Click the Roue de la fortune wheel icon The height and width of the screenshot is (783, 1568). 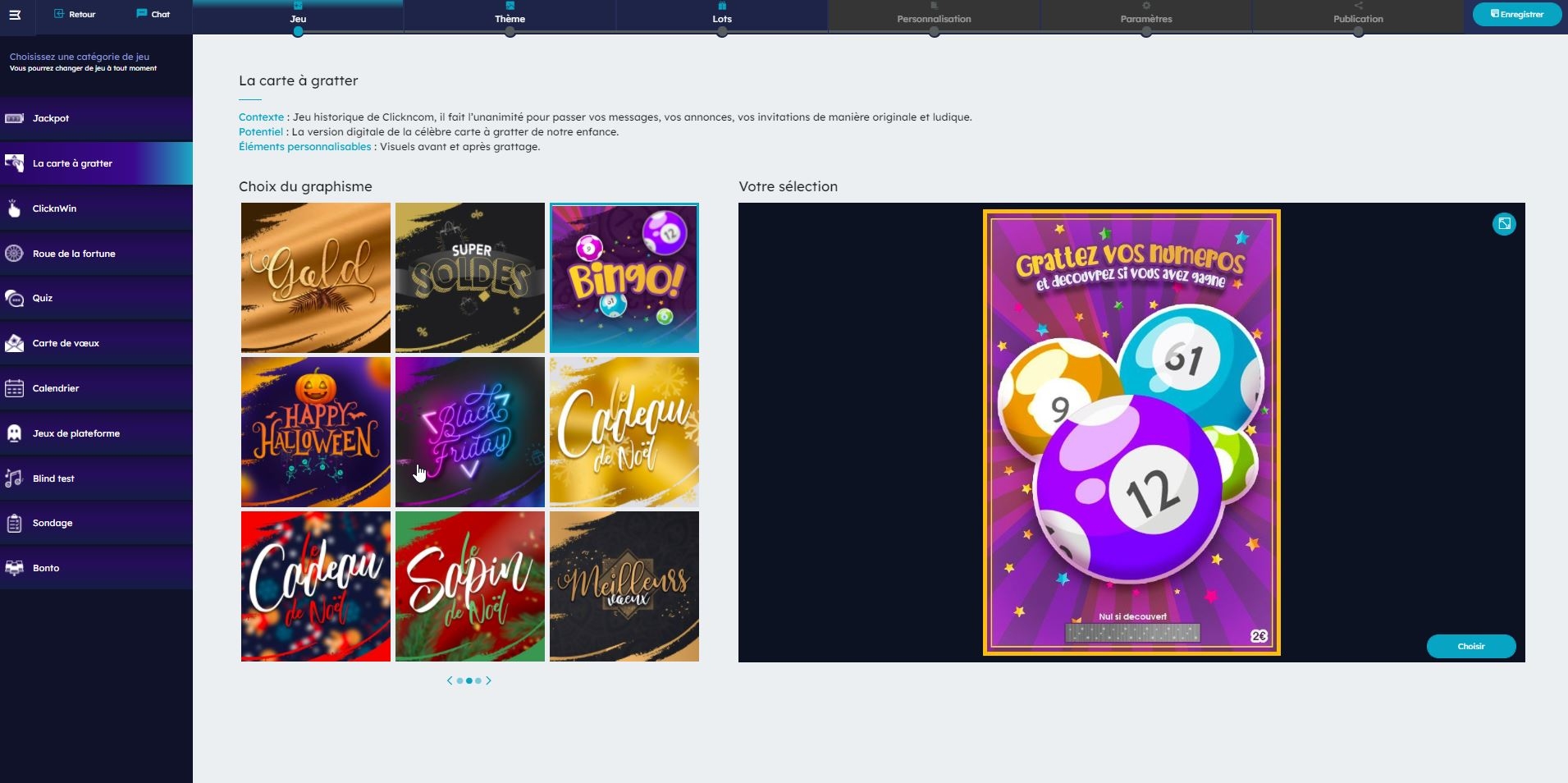click(14, 254)
